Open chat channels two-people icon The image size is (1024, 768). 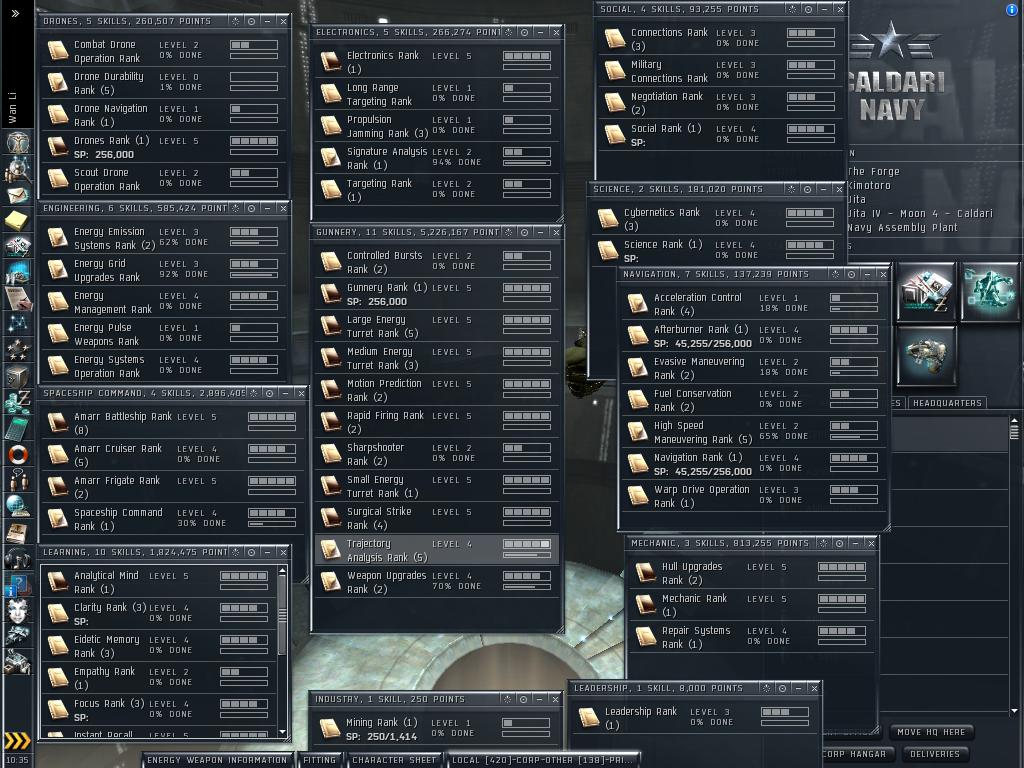point(18,479)
